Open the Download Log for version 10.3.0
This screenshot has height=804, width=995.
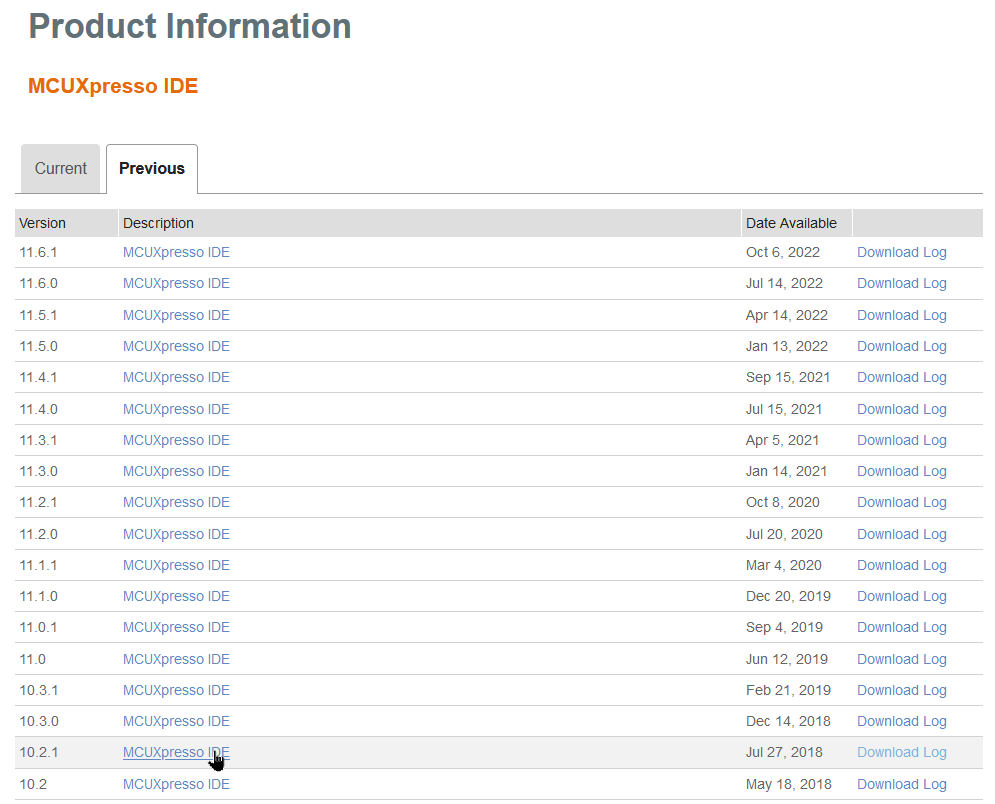coord(900,721)
